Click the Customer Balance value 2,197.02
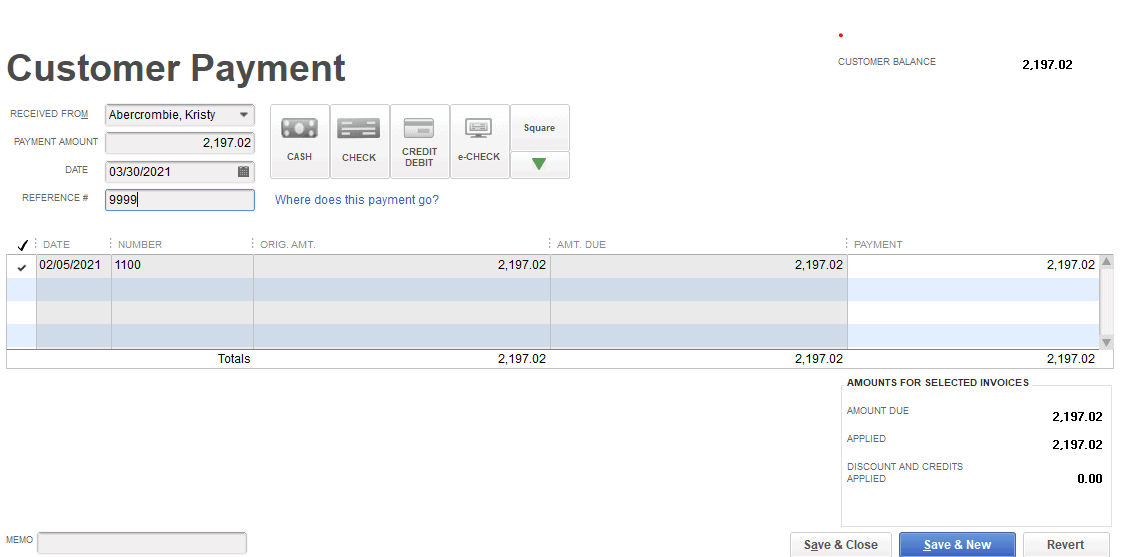Screen dimensions: 1135x557 pos(1047,64)
